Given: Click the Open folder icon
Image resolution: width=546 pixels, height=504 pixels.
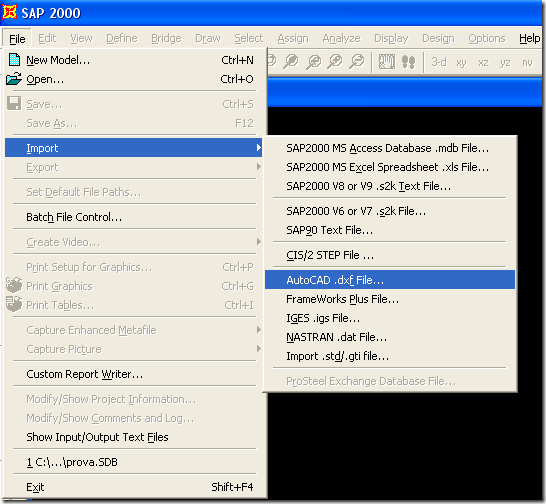Looking at the screenshot, I should pos(14,79).
